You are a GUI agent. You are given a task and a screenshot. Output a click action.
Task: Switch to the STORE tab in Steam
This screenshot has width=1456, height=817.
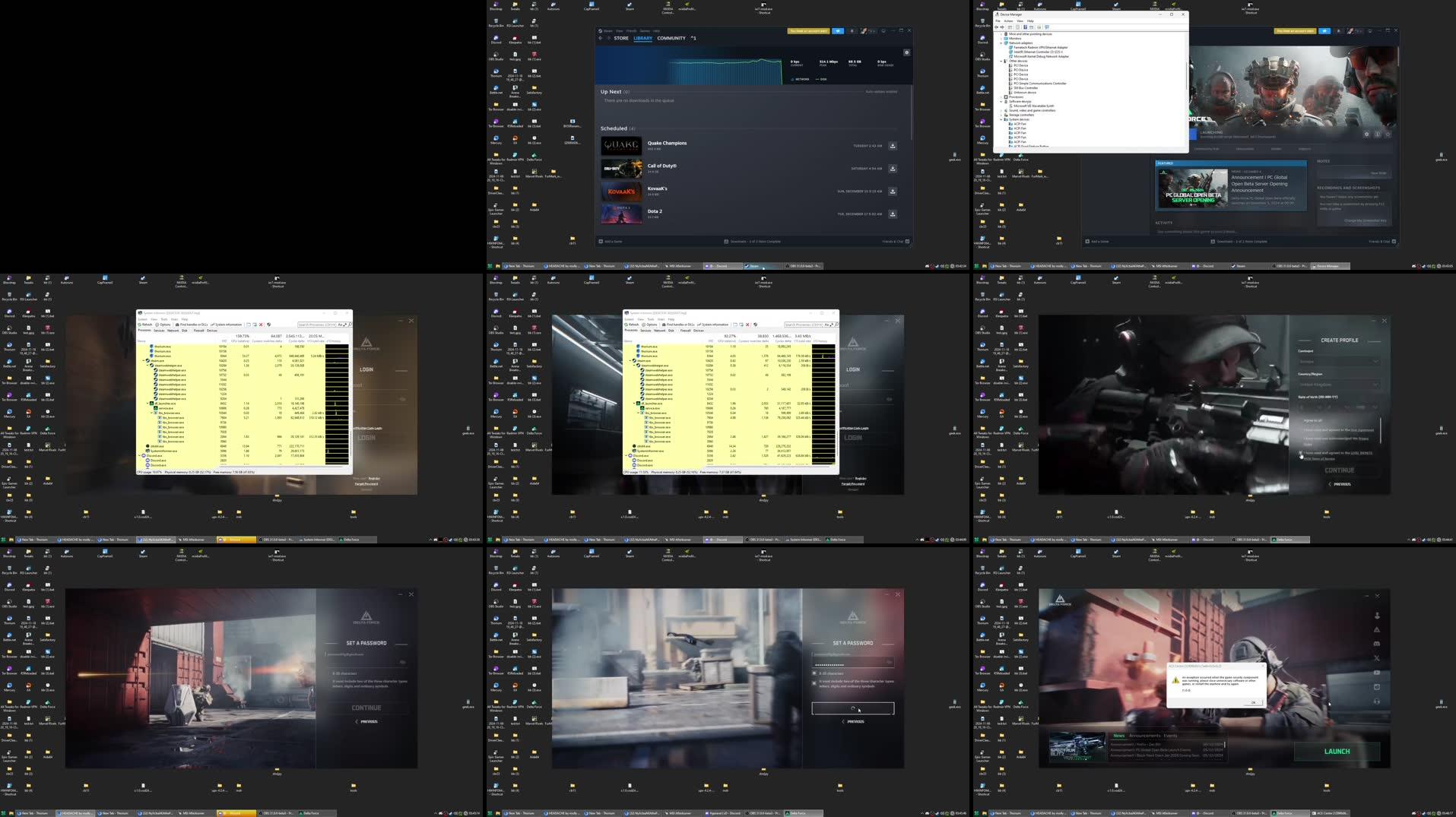621,38
